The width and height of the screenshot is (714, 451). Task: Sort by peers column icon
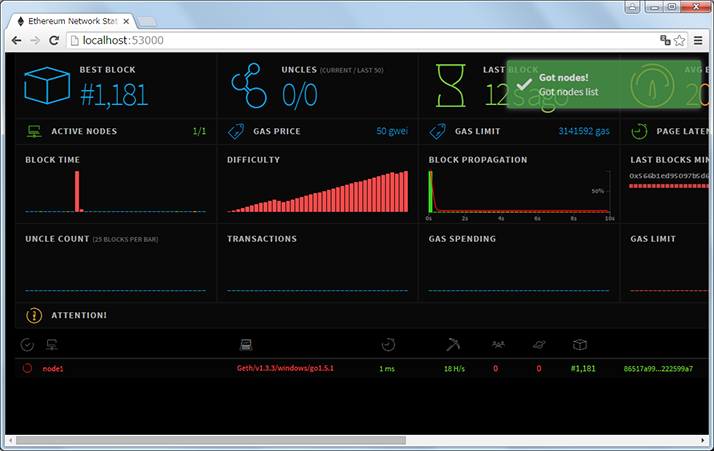click(x=498, y=345)
